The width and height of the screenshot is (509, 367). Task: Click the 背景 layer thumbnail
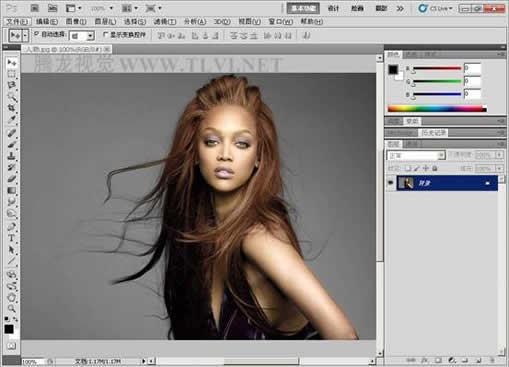[406, 183]
